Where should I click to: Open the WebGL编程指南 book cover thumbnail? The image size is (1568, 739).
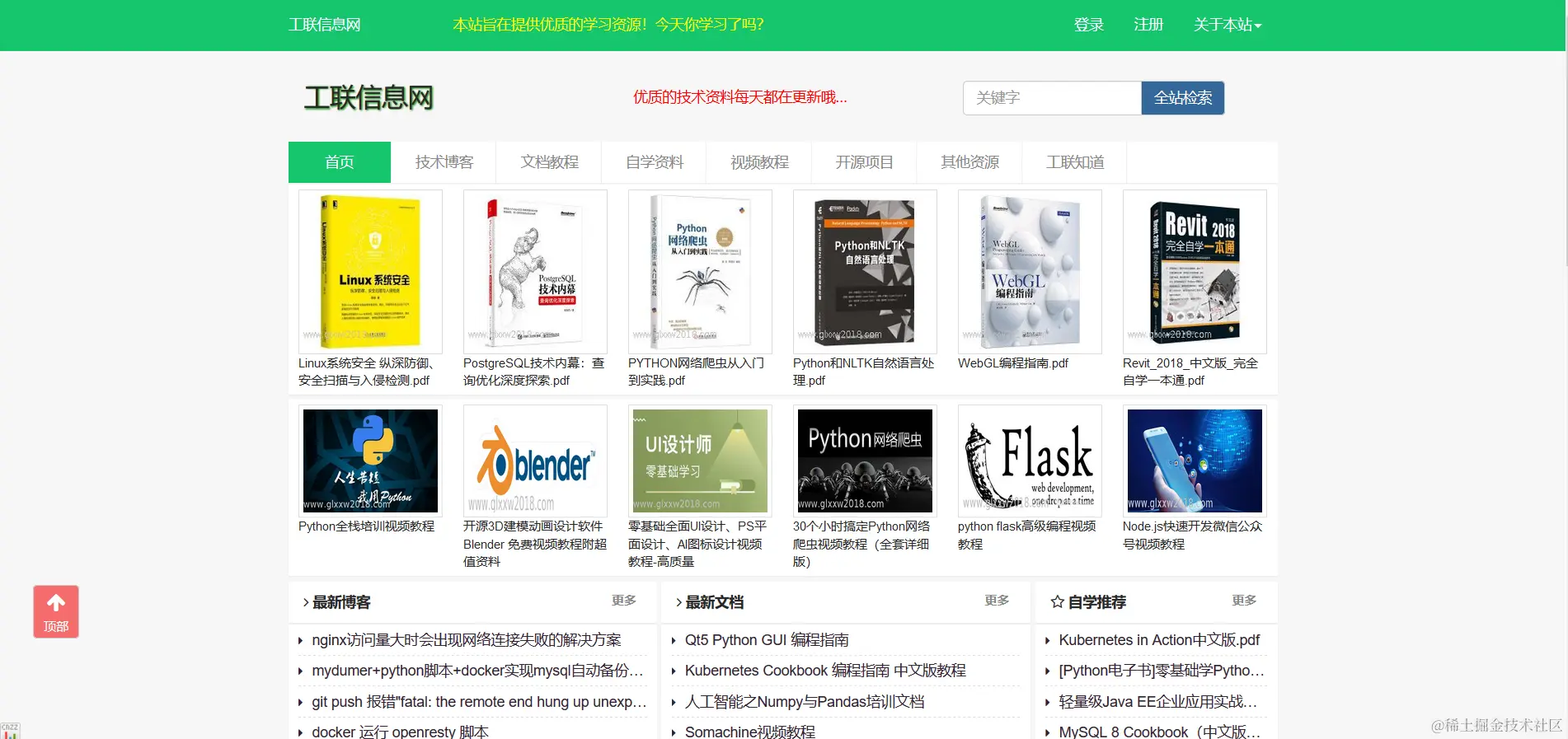(x=1030, y=272)
